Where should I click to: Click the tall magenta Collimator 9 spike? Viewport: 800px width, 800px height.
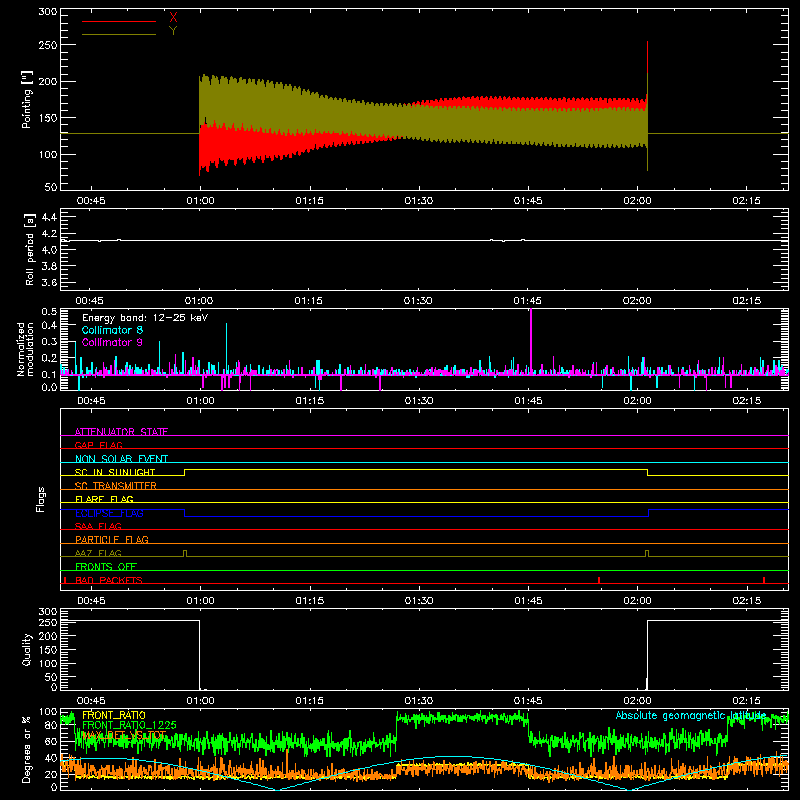531,341
